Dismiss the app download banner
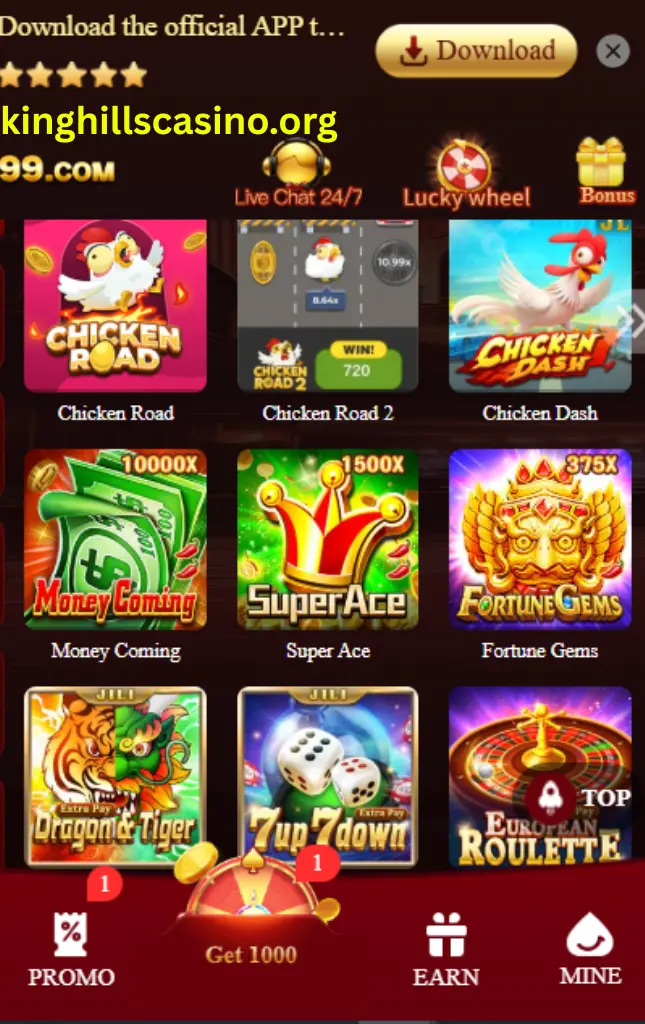 tap(613, 51)
